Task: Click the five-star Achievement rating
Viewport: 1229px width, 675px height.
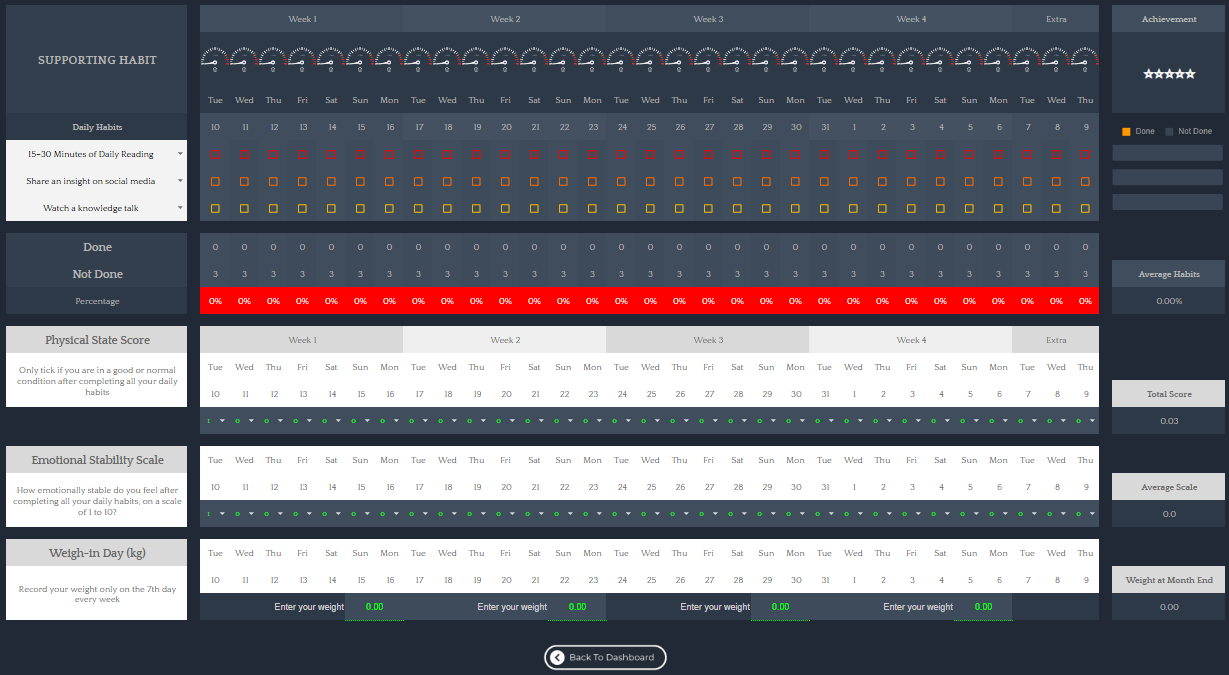Action: tap(1169, 74)
